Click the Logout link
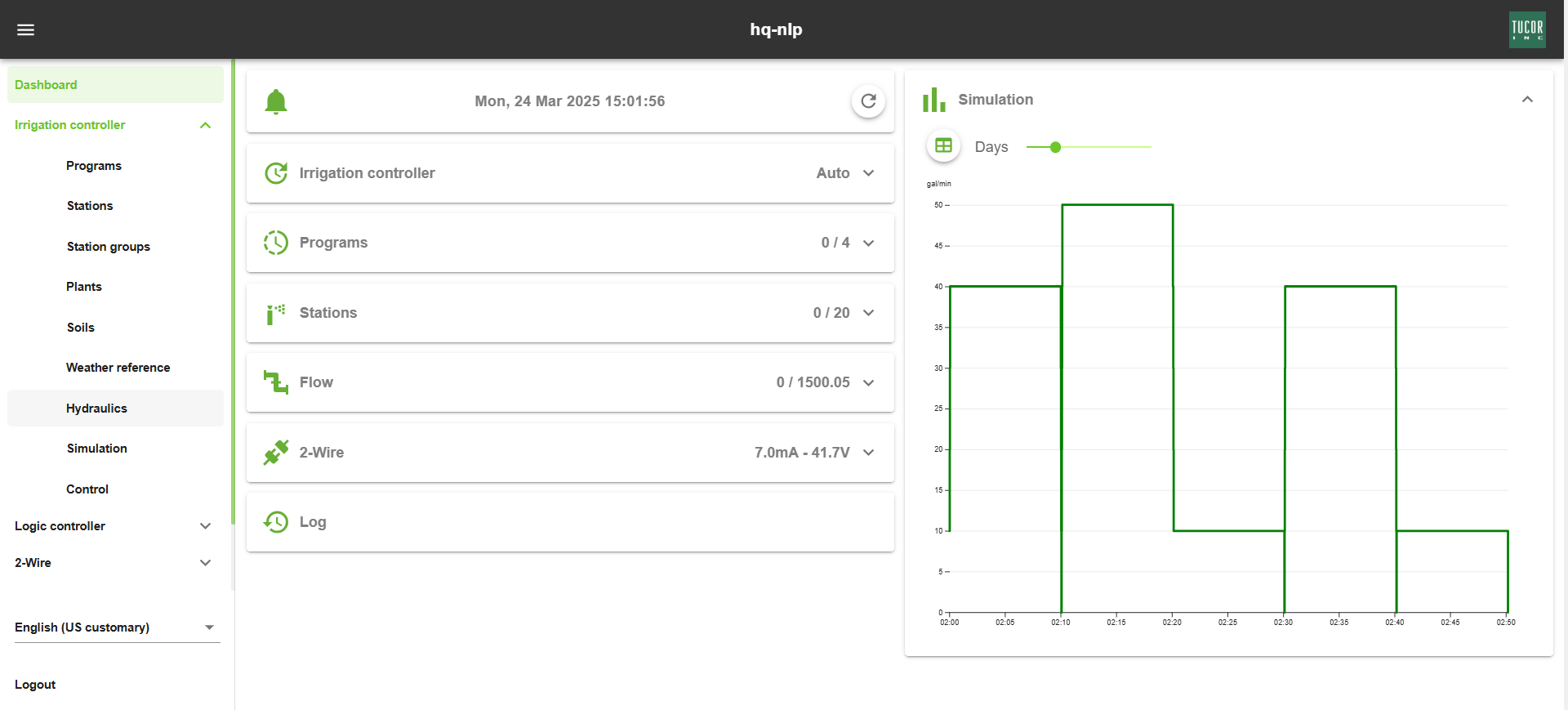Screen dimensions: 1568x710 [35, 685]
